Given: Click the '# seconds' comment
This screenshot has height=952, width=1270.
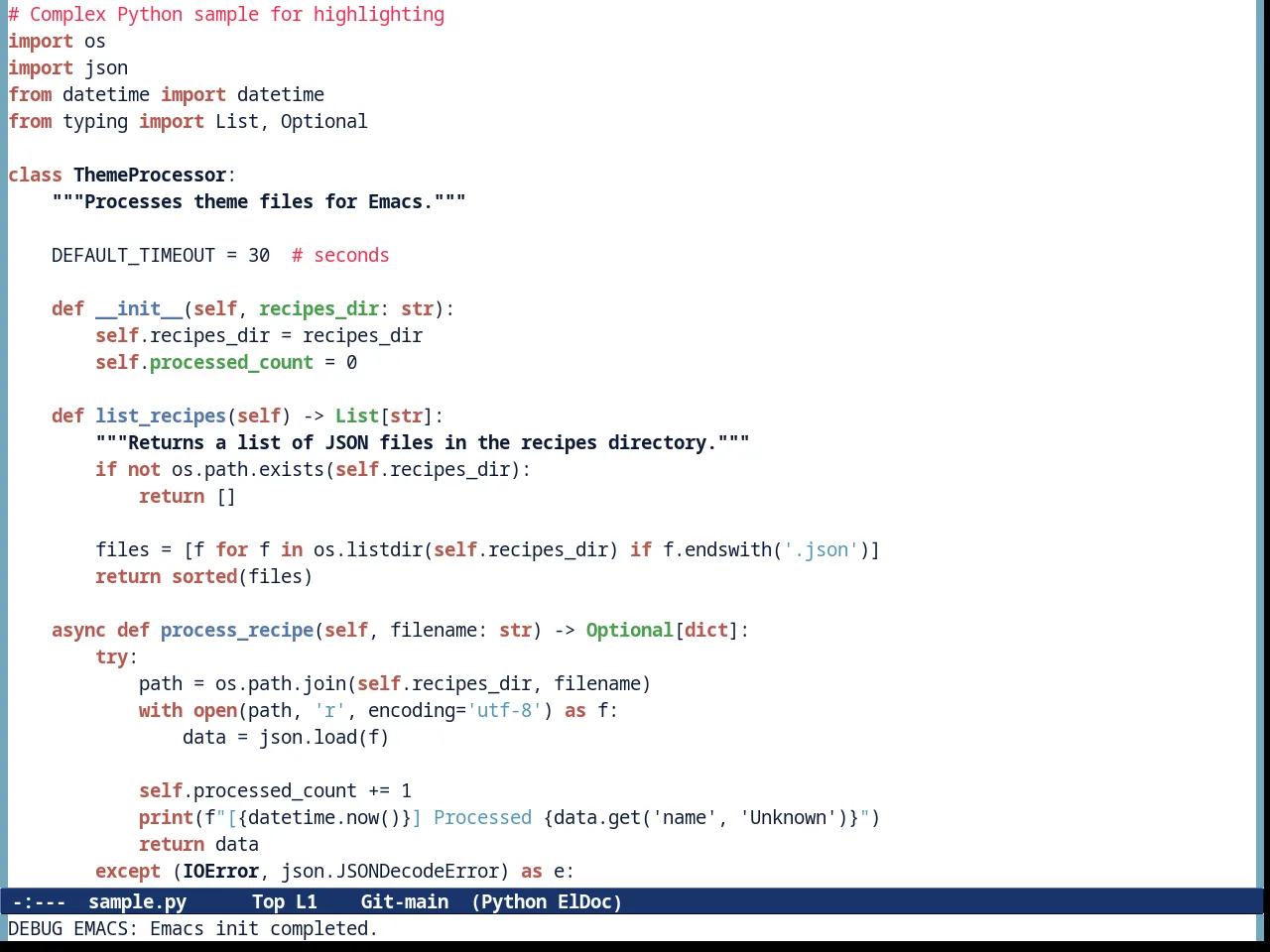Looking at the screenshot, I should point(340,256).
